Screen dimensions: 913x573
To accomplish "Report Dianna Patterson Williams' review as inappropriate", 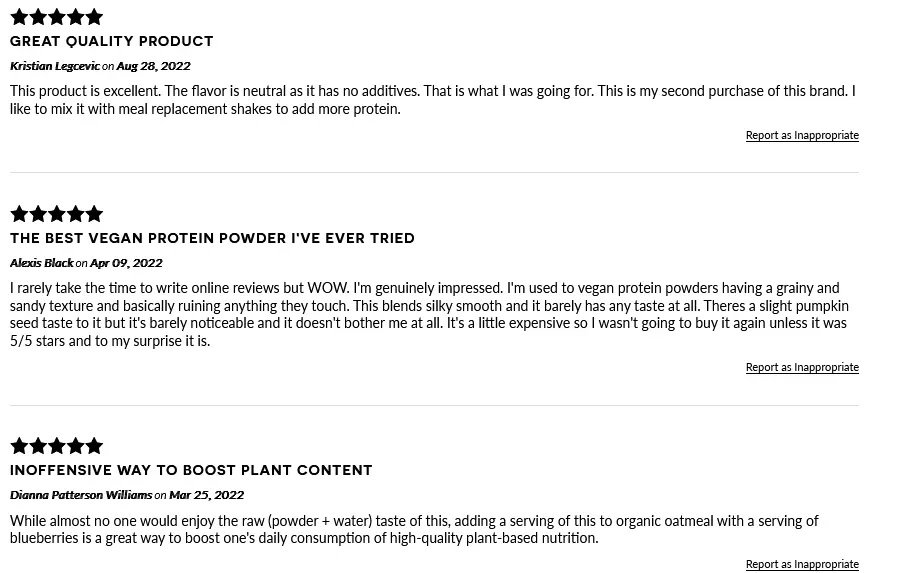I will pos(802,564).
